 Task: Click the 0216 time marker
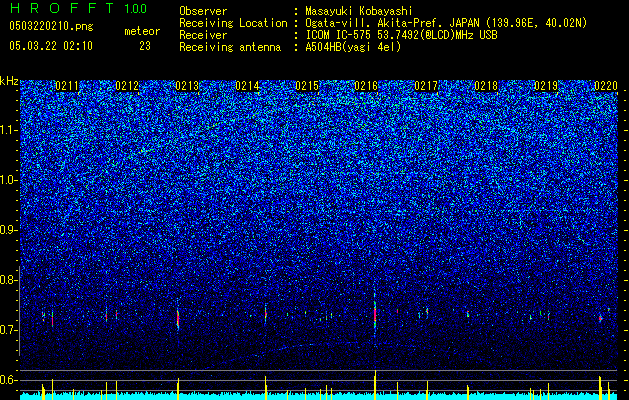tap(366, 86)
